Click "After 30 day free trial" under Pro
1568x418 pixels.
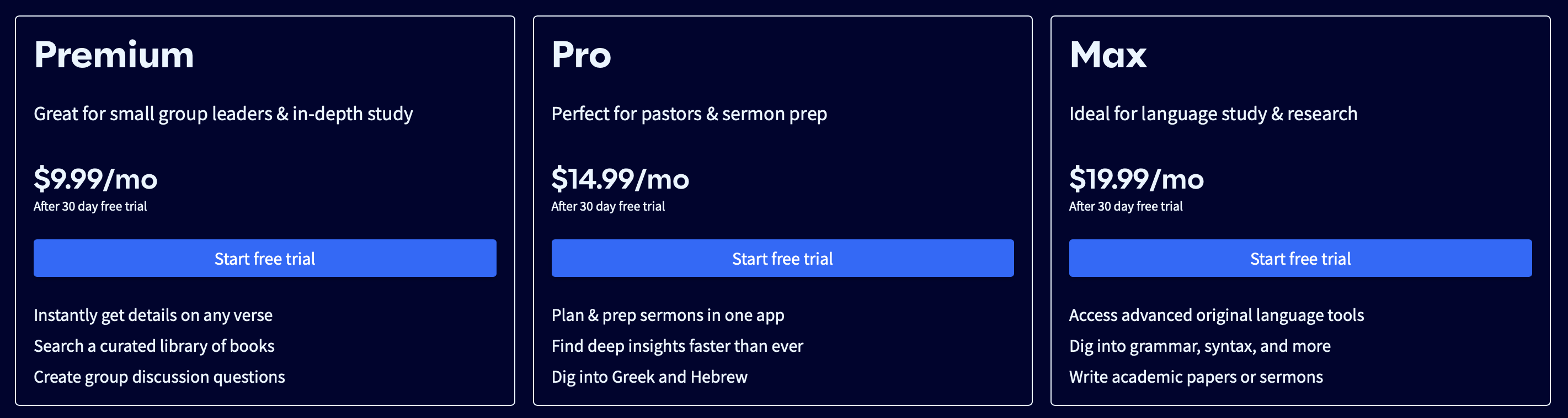coord(607,206)
